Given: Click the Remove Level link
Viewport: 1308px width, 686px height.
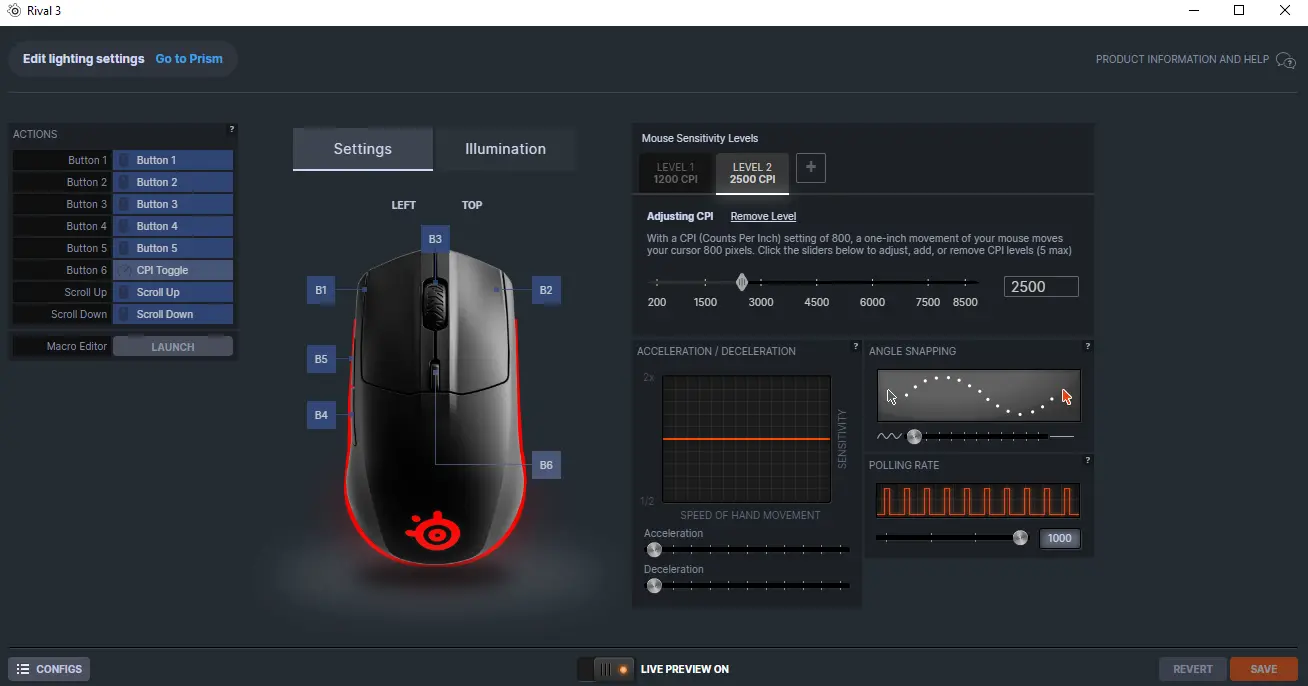Looking at the screenshot, I should (x=763, y=216).
